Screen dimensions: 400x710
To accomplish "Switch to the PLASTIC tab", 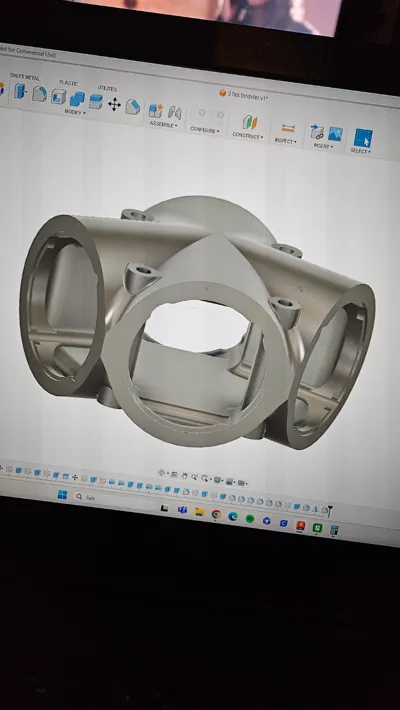I will pos(68,83).
